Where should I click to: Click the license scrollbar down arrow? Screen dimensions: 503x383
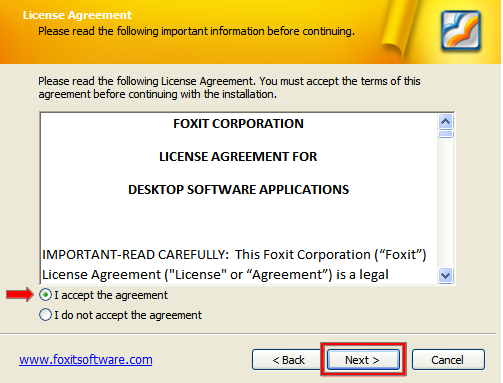pos(446,276)
